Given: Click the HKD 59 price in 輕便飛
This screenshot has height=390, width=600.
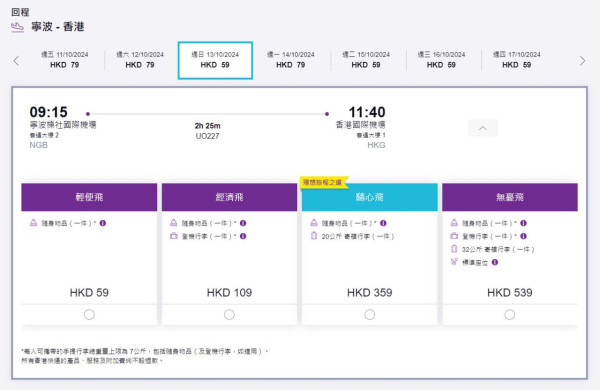Looking at the screenshot, I should (89, 293).
